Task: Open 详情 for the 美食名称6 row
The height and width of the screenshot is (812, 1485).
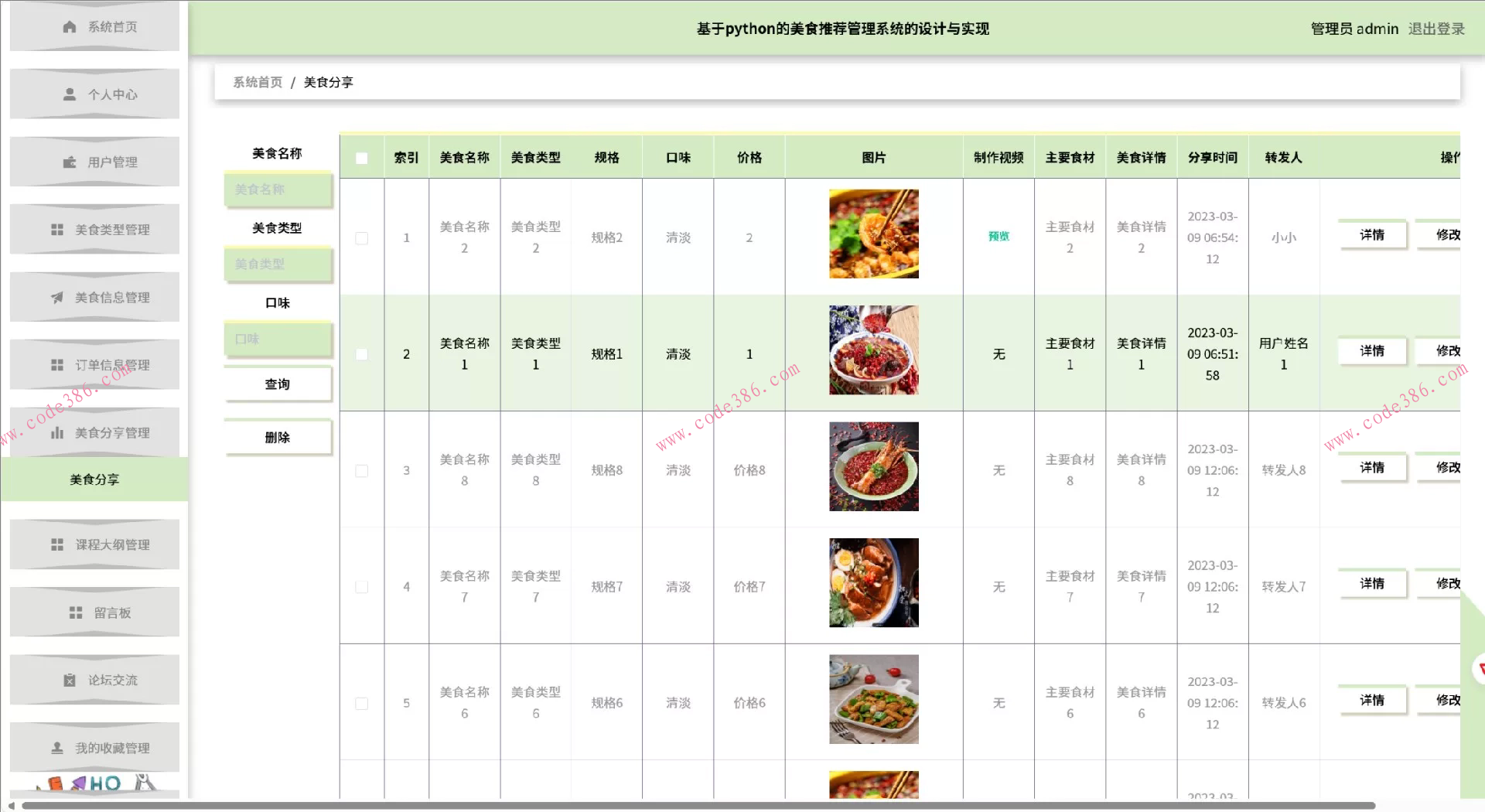Action: pyautogui.click(x=1372, y=701)
